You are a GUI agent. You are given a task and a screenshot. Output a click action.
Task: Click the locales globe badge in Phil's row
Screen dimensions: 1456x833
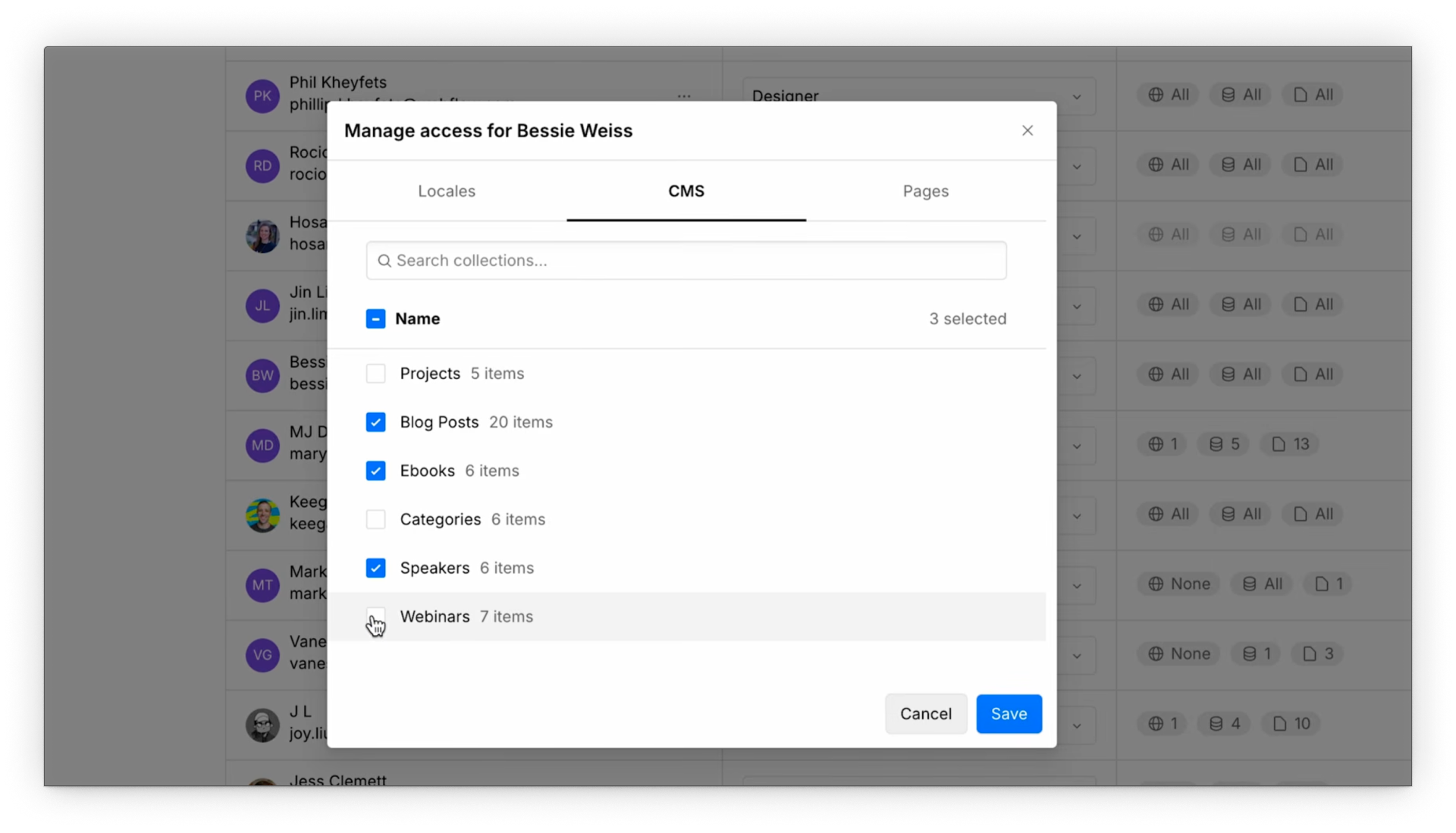[x=1168, y=95]
